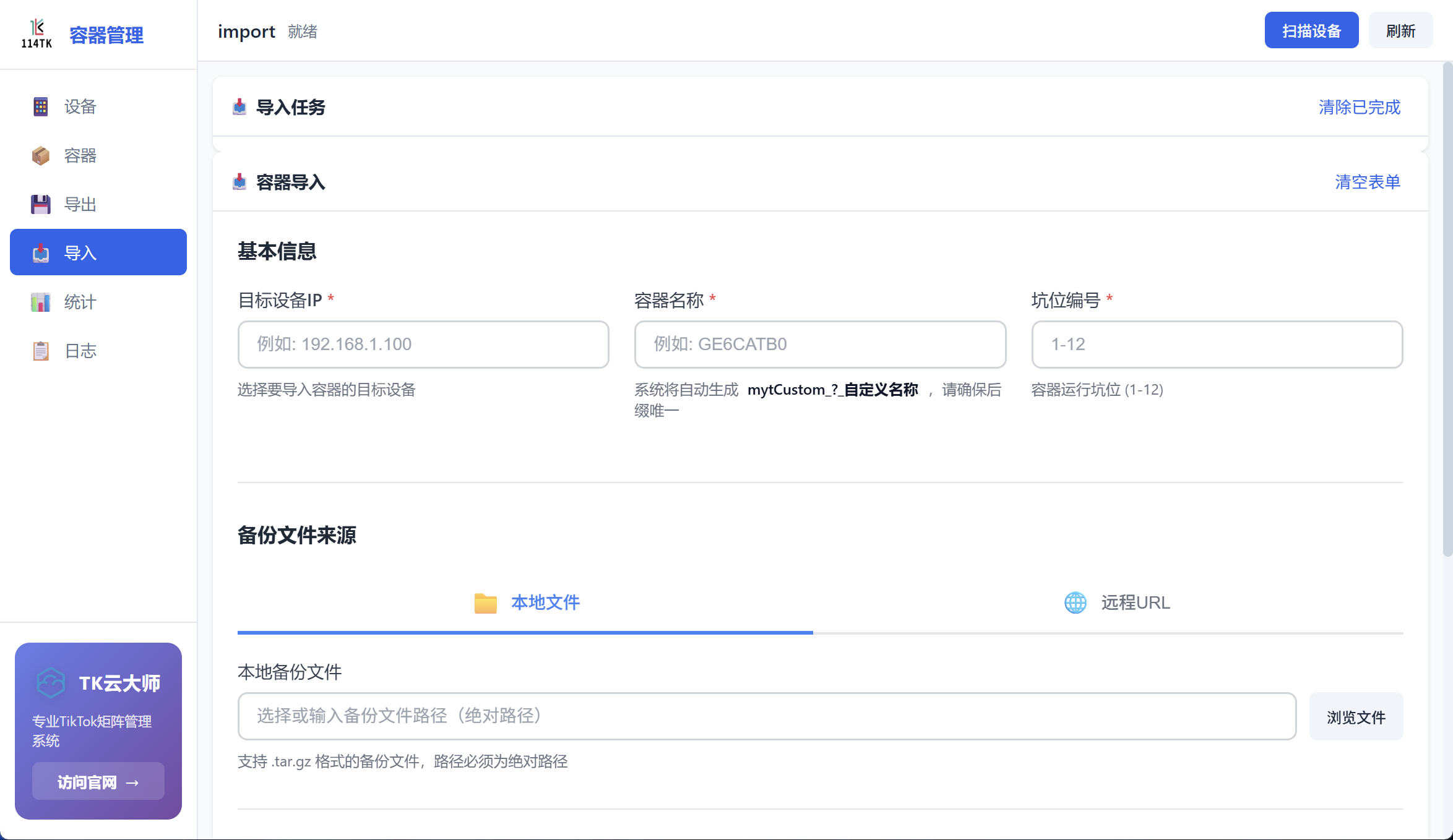Open the 导入 menu item in sidebar
1453x840 pixels.
pos(98,252)
